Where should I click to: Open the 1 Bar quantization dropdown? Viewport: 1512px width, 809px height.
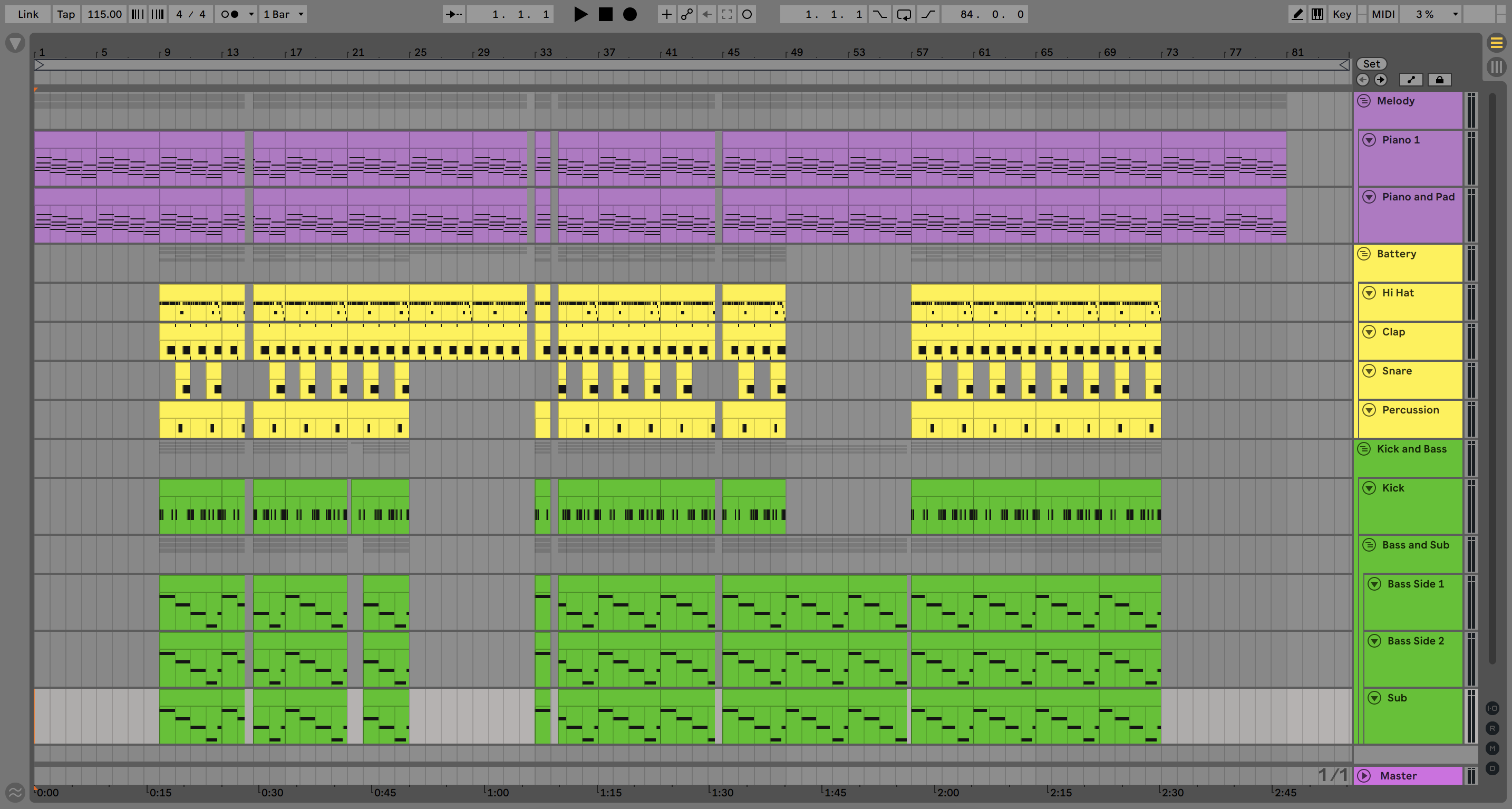click(x=284, y=14)
